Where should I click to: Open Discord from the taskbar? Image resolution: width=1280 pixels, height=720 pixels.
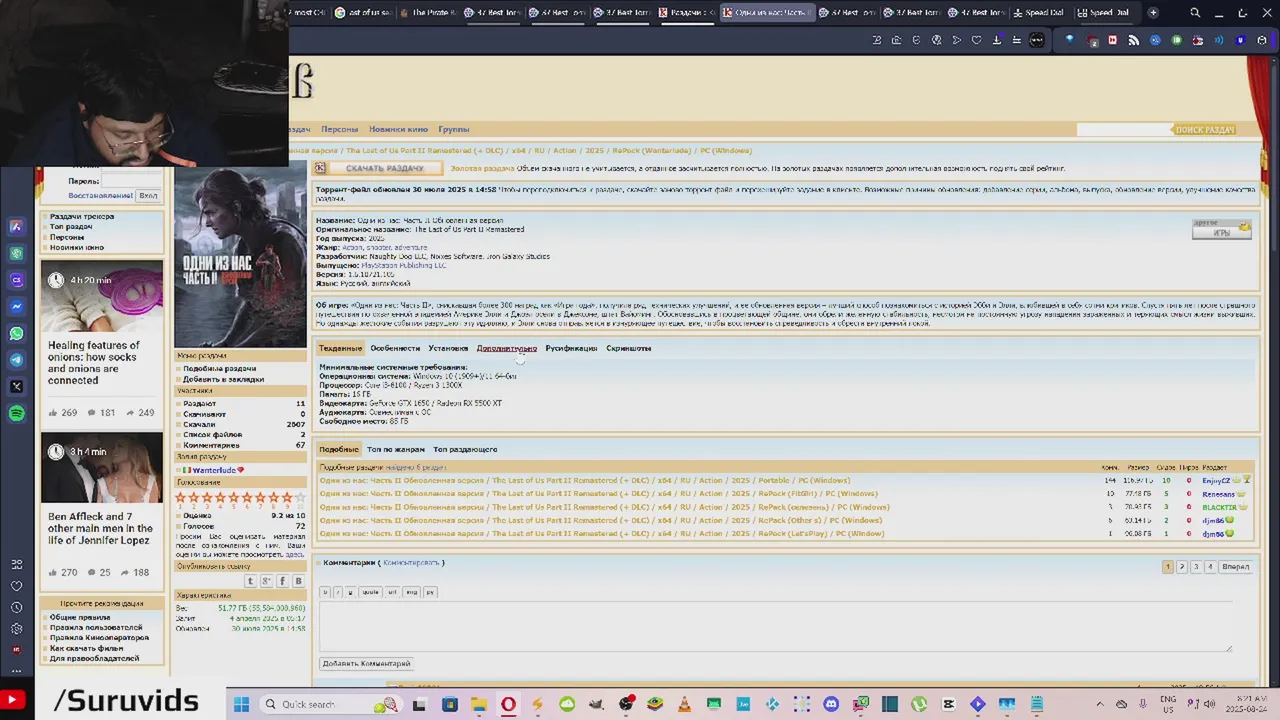(831, 704)
